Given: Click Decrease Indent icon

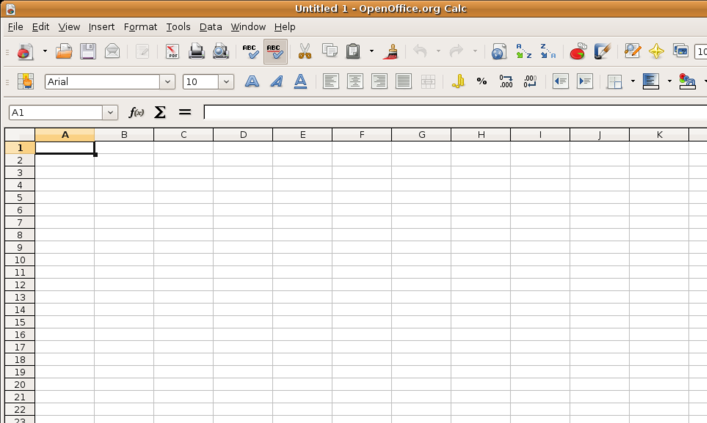Looking at the screenshot, I should (560, 82).
